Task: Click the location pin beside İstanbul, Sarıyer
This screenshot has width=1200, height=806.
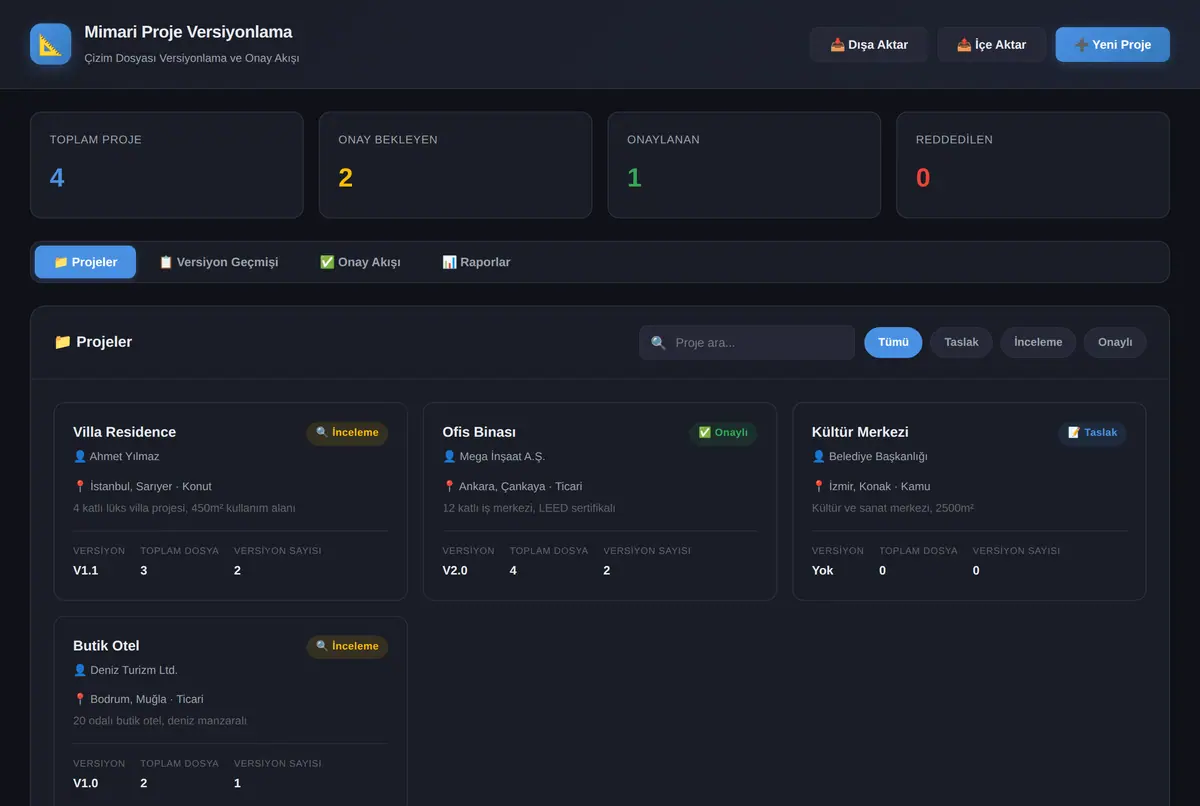Action: (80, 486)
